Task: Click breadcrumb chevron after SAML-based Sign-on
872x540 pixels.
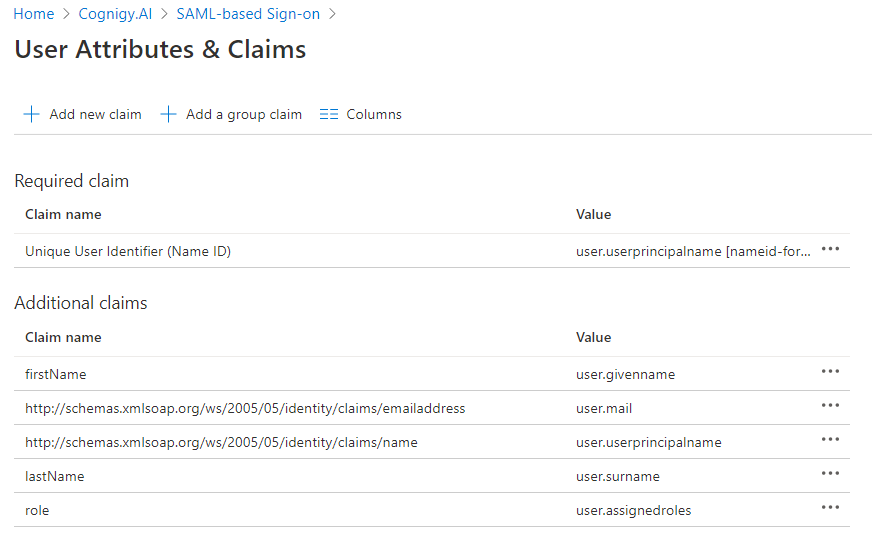Action: coord(332,14)
